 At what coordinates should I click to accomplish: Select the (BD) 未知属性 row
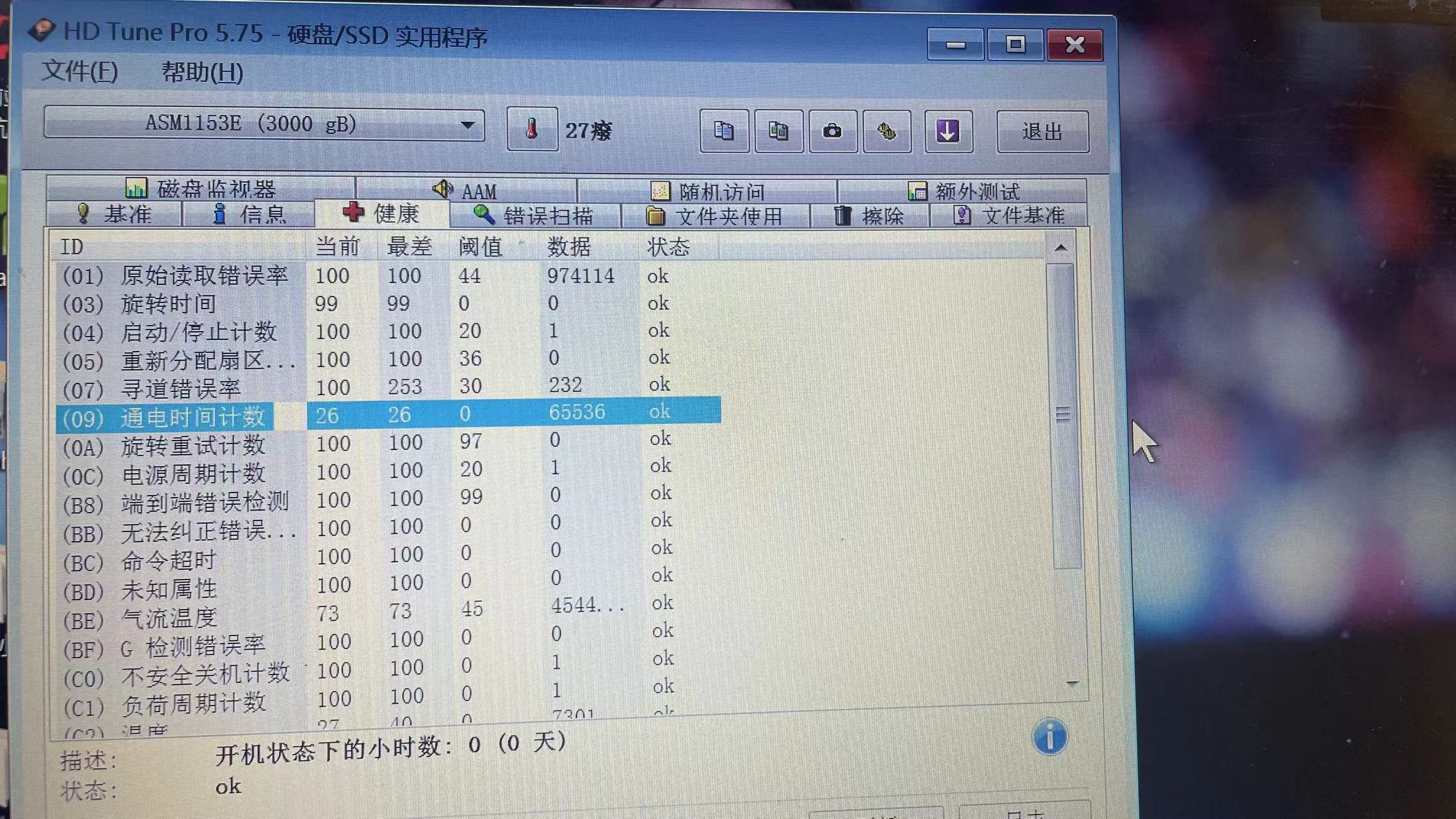tap(388, 584)
